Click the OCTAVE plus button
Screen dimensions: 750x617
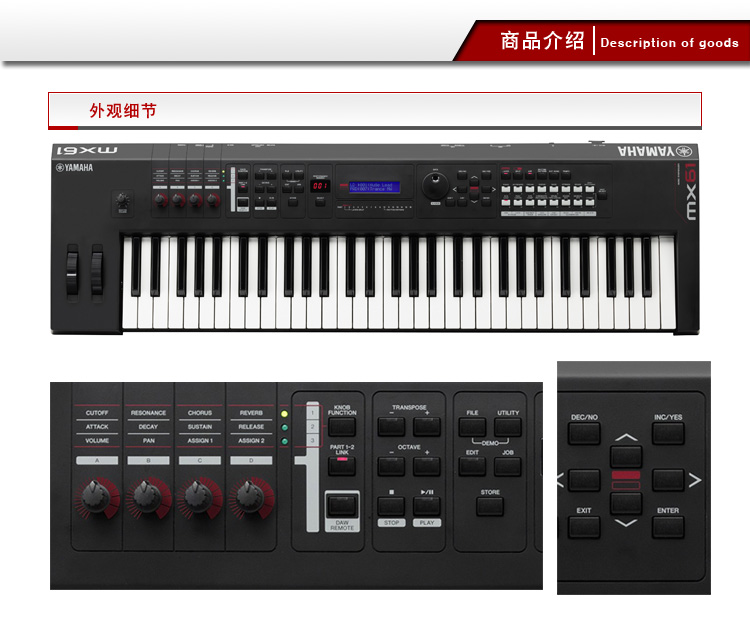click(427, 466)
